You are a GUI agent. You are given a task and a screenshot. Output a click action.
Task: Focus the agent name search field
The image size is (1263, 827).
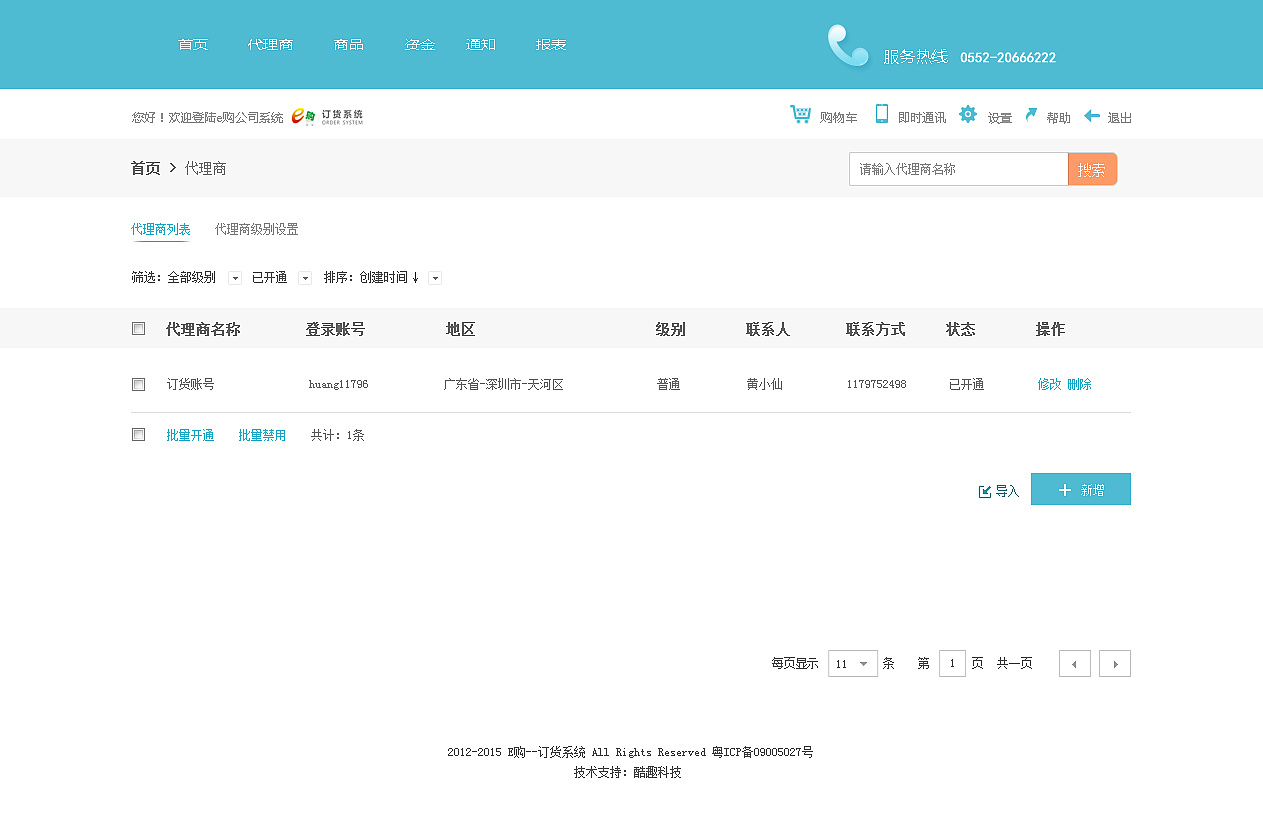(x=959, y=170)
